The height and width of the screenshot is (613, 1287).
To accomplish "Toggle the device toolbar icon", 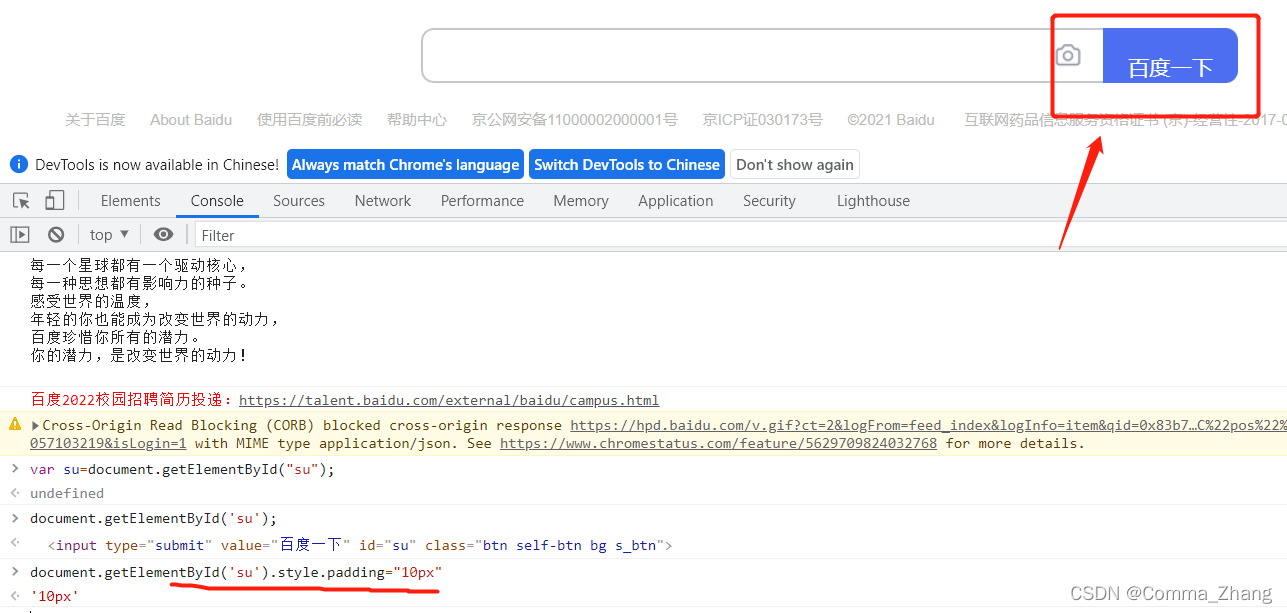I will pos(54,200).
